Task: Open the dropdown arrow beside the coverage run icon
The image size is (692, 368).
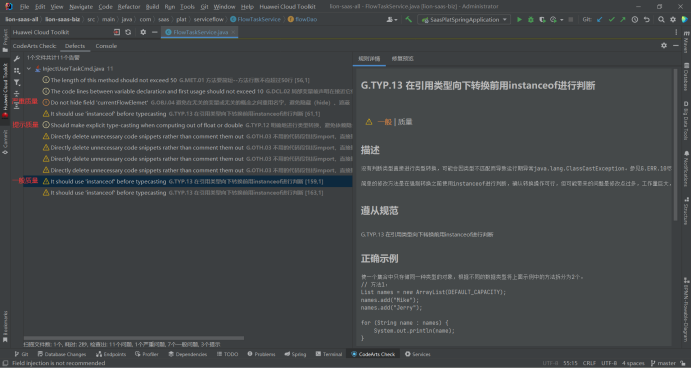Action: point(561,20)
